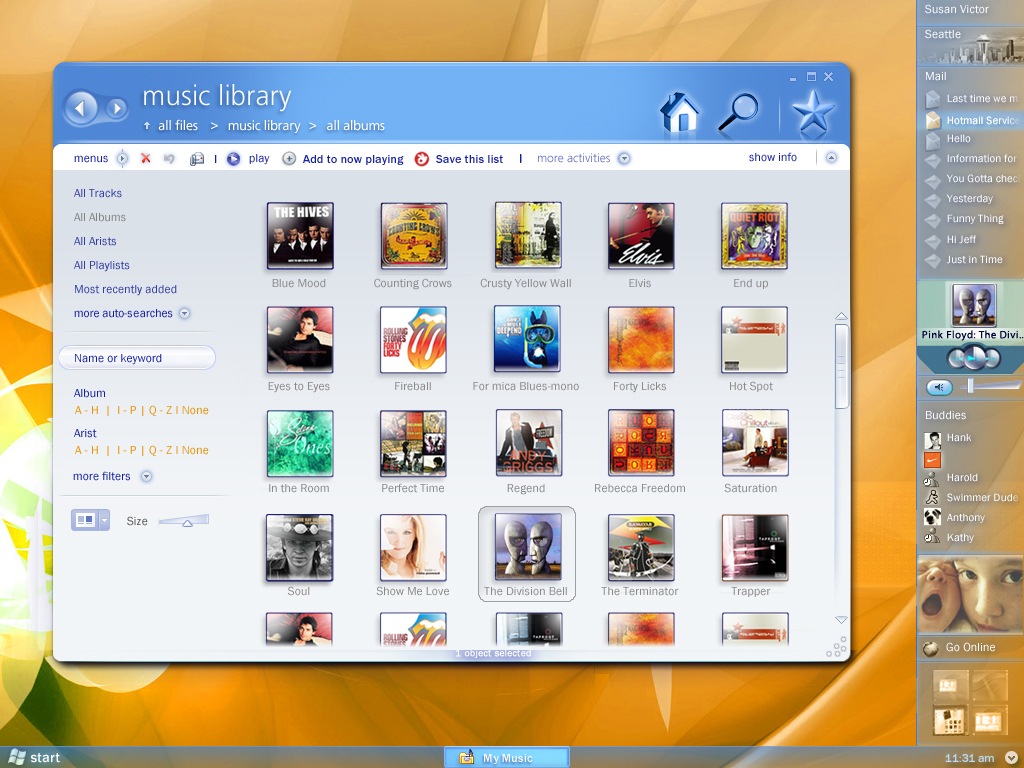Open the magnifying glass search icon

point(738,113)
